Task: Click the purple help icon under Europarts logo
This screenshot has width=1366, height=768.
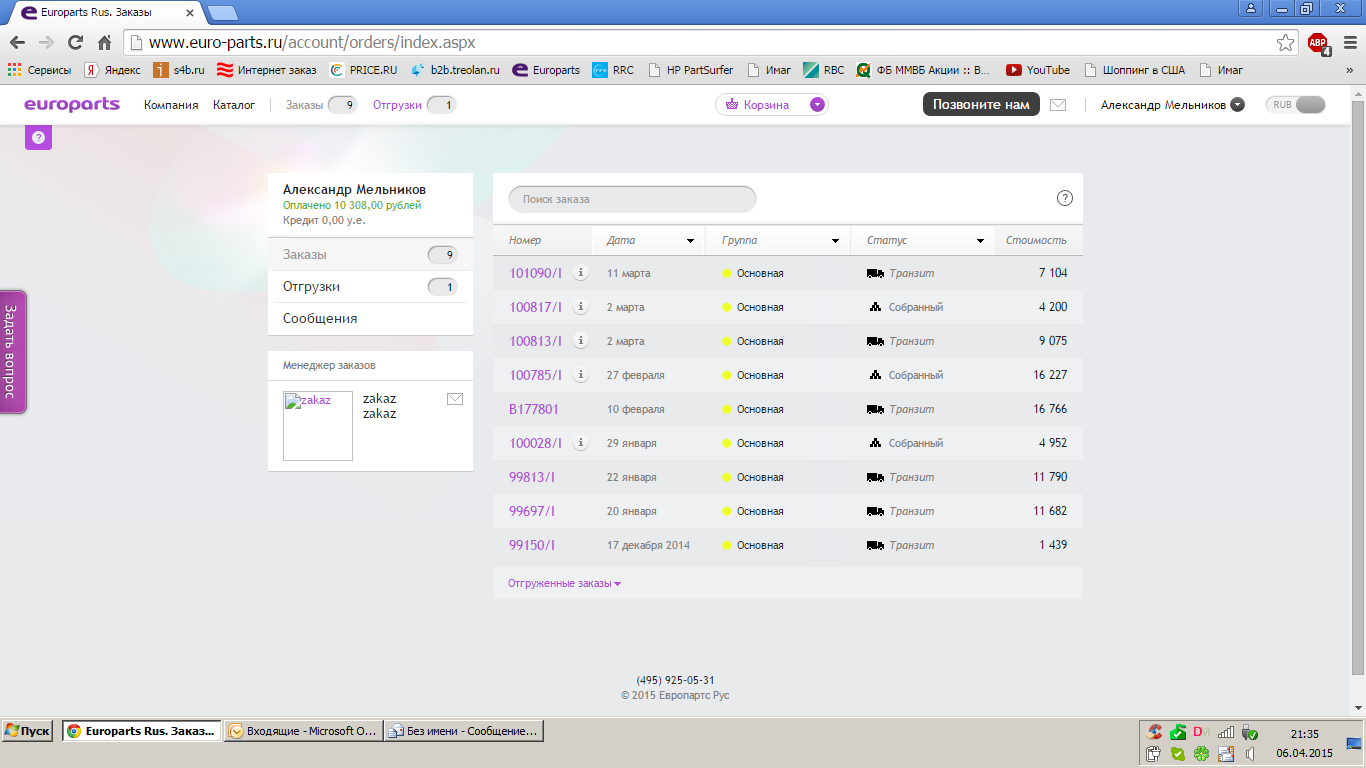Action: click(x=38, y=138)
